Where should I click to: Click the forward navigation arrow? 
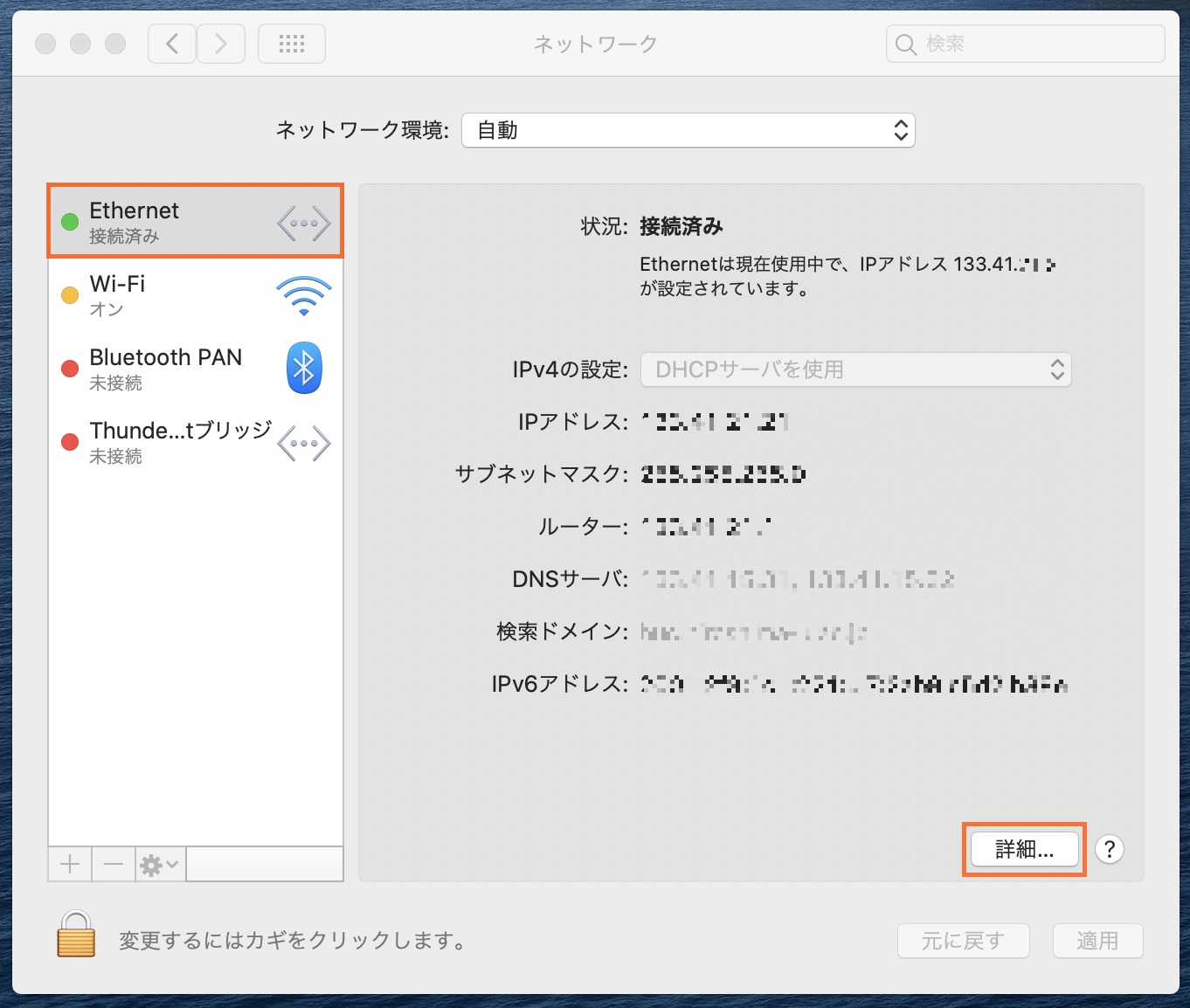221,44
